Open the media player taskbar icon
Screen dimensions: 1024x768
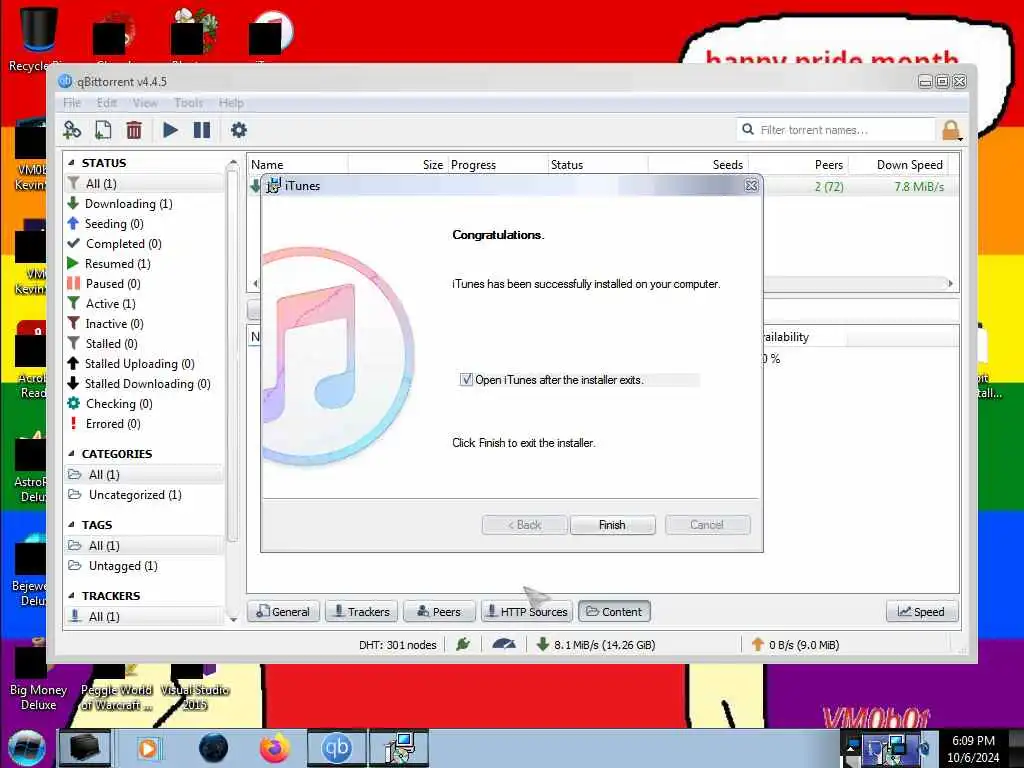(148, 748)
